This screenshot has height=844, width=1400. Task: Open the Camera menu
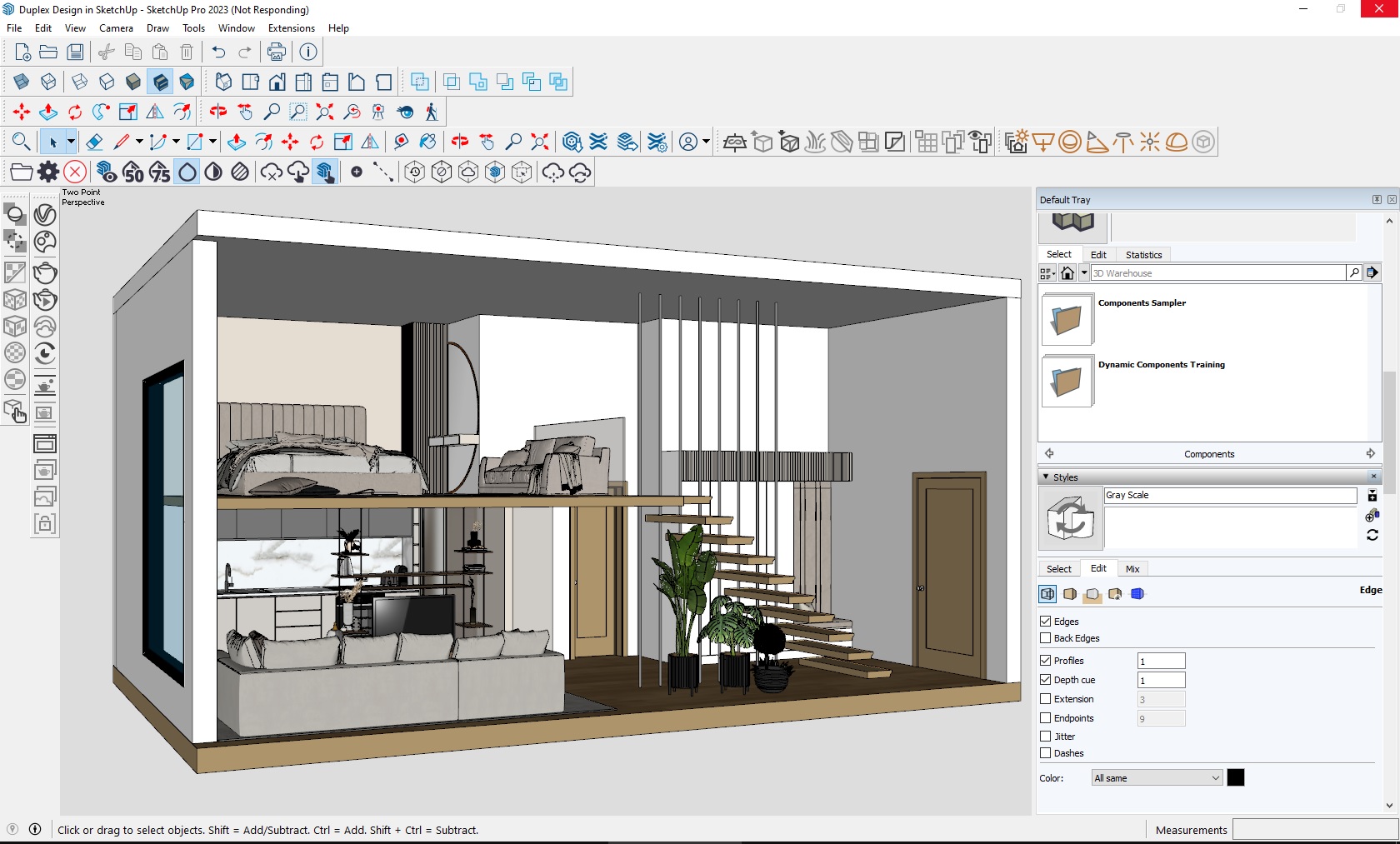coord(116,28)
